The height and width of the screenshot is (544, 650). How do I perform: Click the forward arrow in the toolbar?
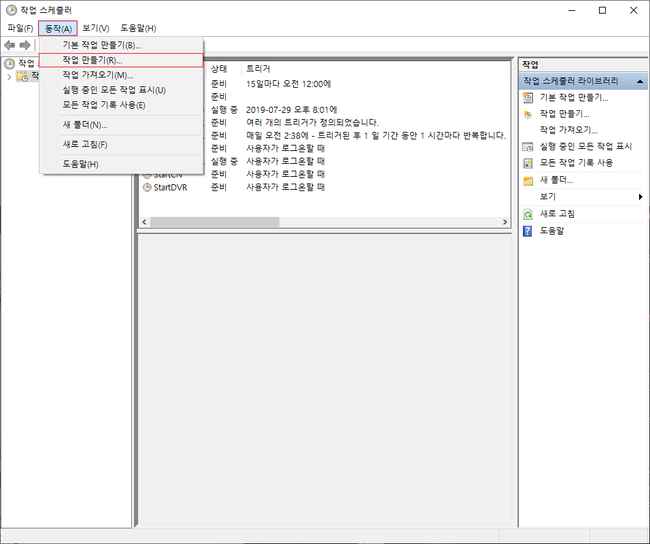tap(25, 45)
